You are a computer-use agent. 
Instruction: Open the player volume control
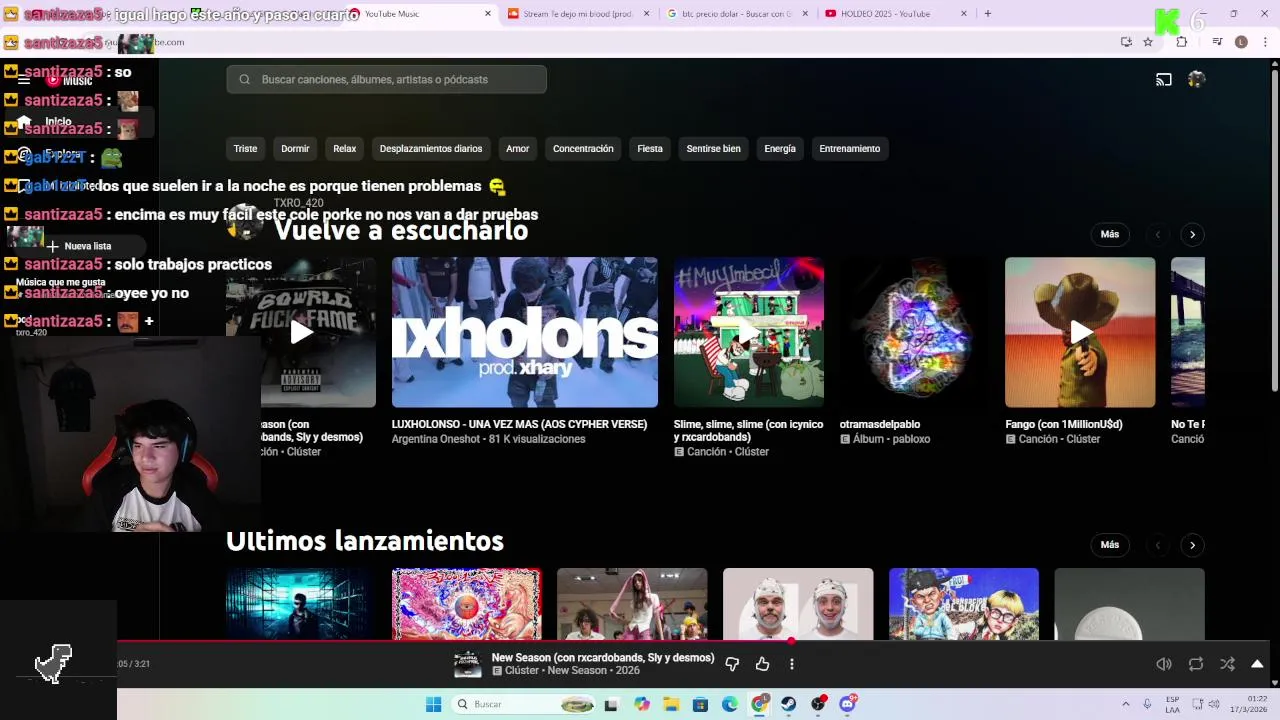[1164, 664]
